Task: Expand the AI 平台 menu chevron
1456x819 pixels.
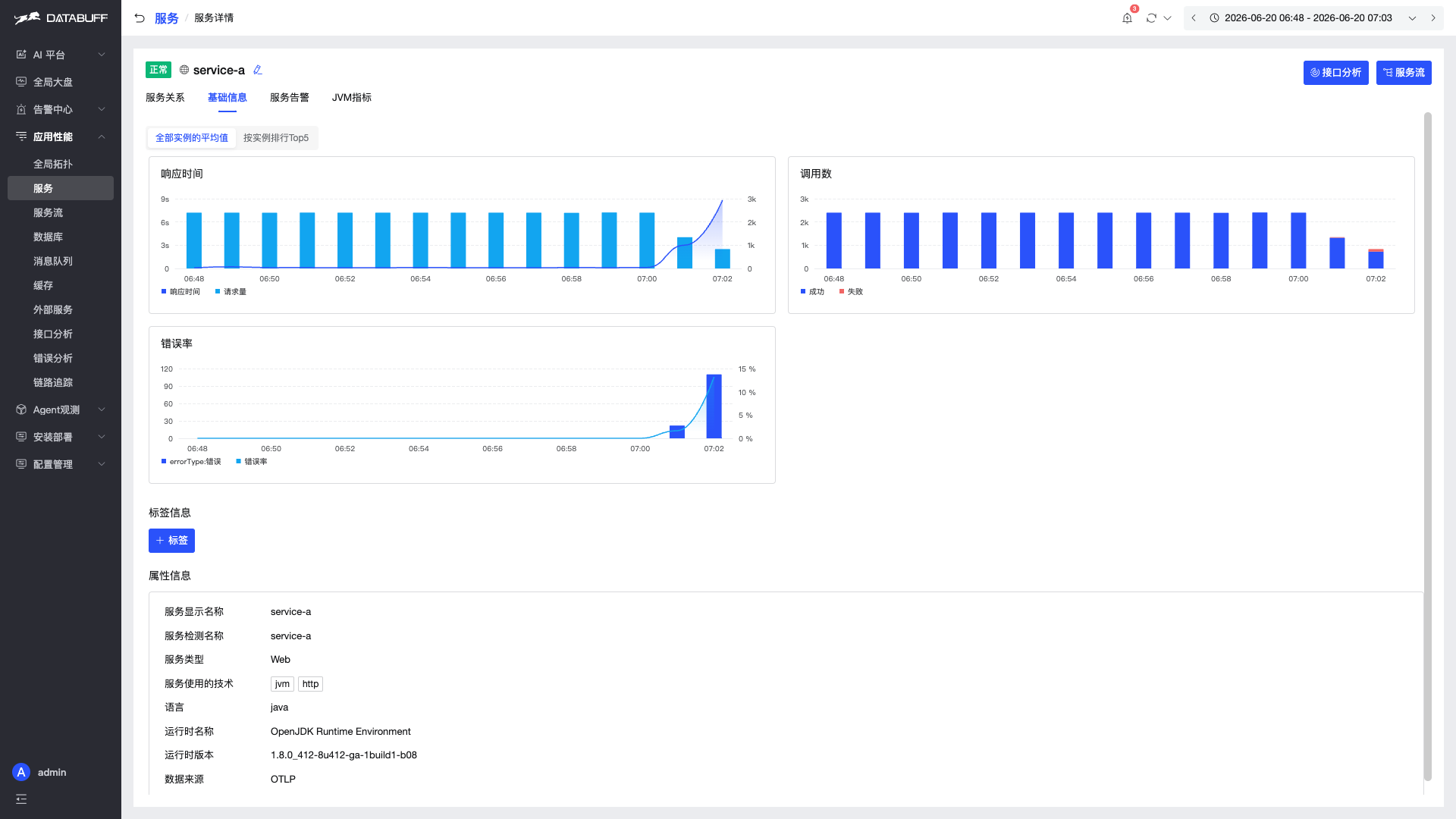Action: pyautogui.click(x=102, y=55)
